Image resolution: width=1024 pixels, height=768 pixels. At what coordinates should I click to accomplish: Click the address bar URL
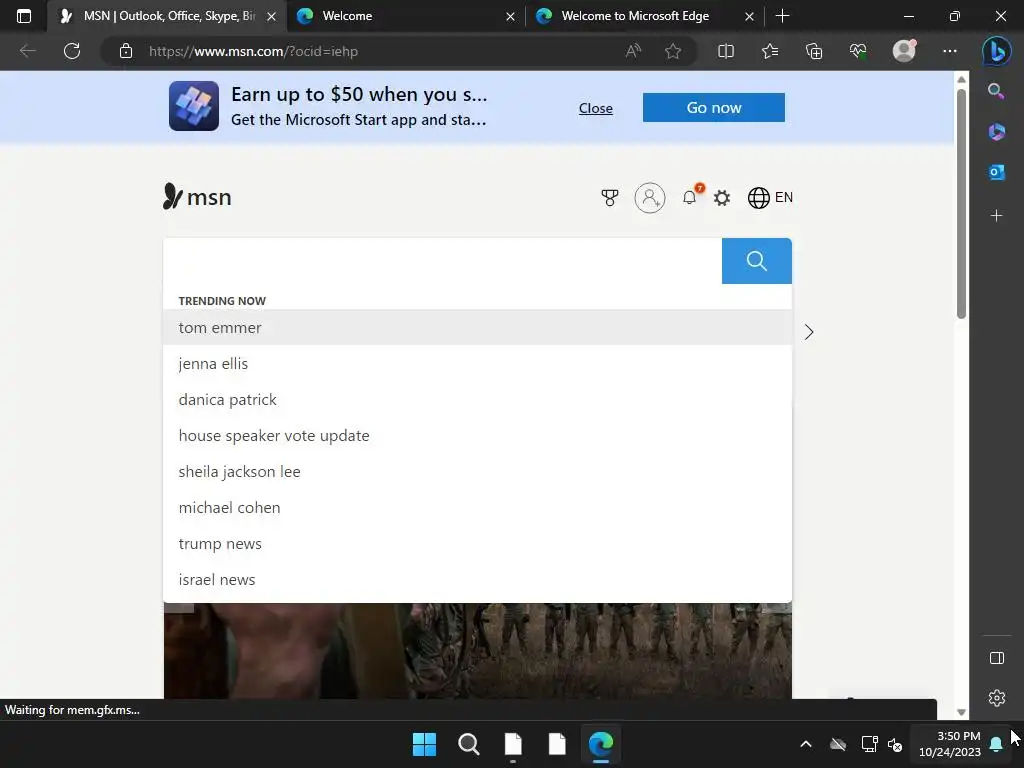click(x=253, y=51)
